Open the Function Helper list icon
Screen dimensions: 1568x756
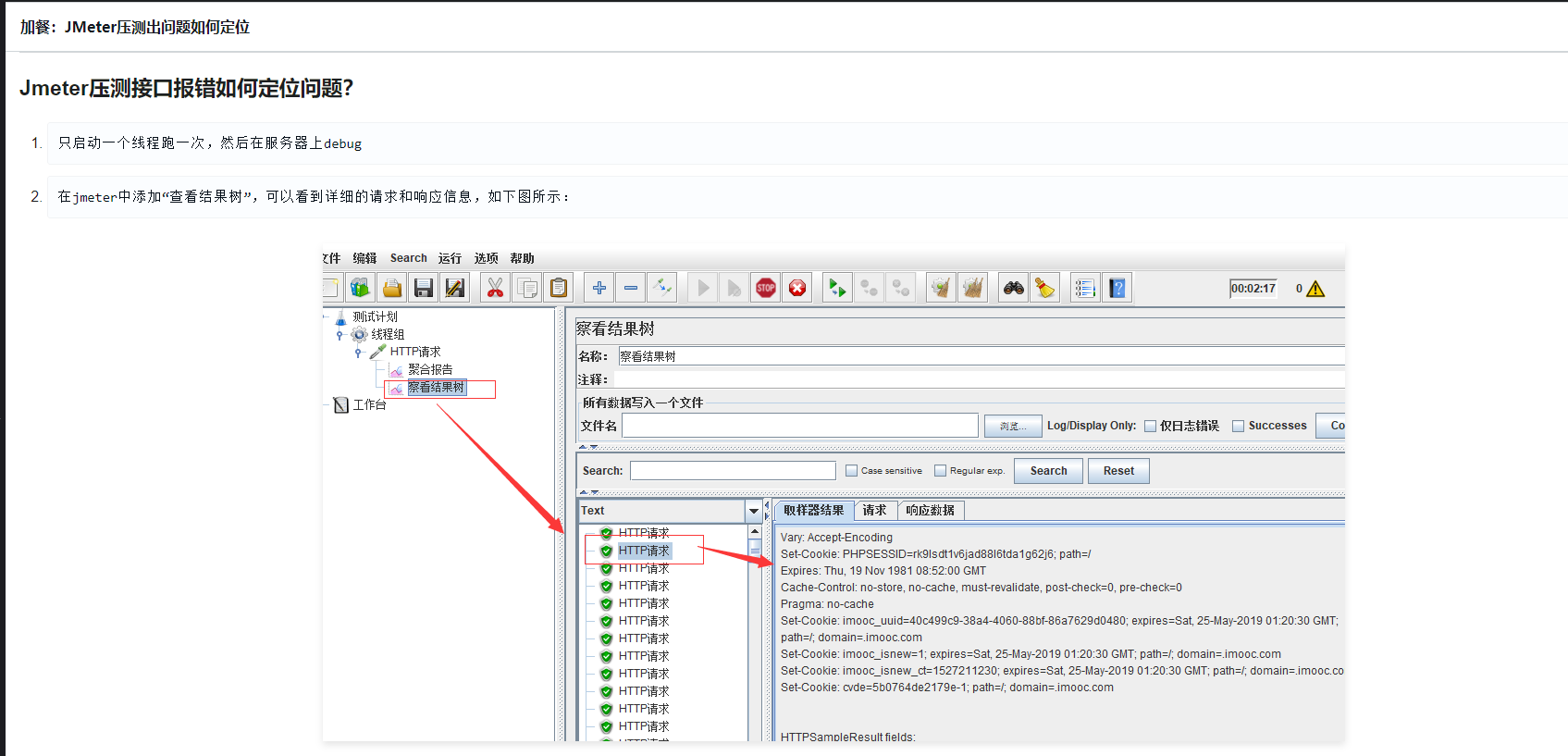click(1086, 288)
